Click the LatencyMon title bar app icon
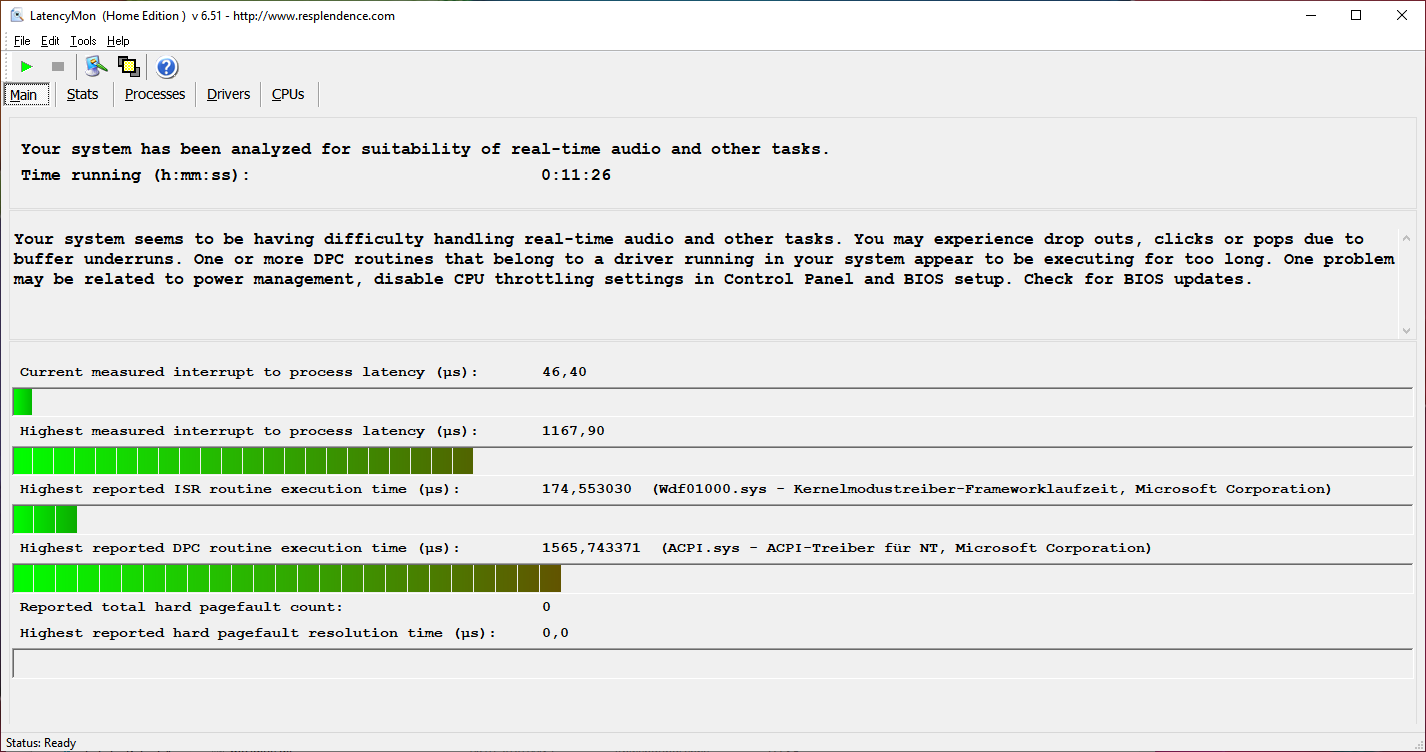The width and height of the screenshot is (1426, 752). tap(17, 15)
